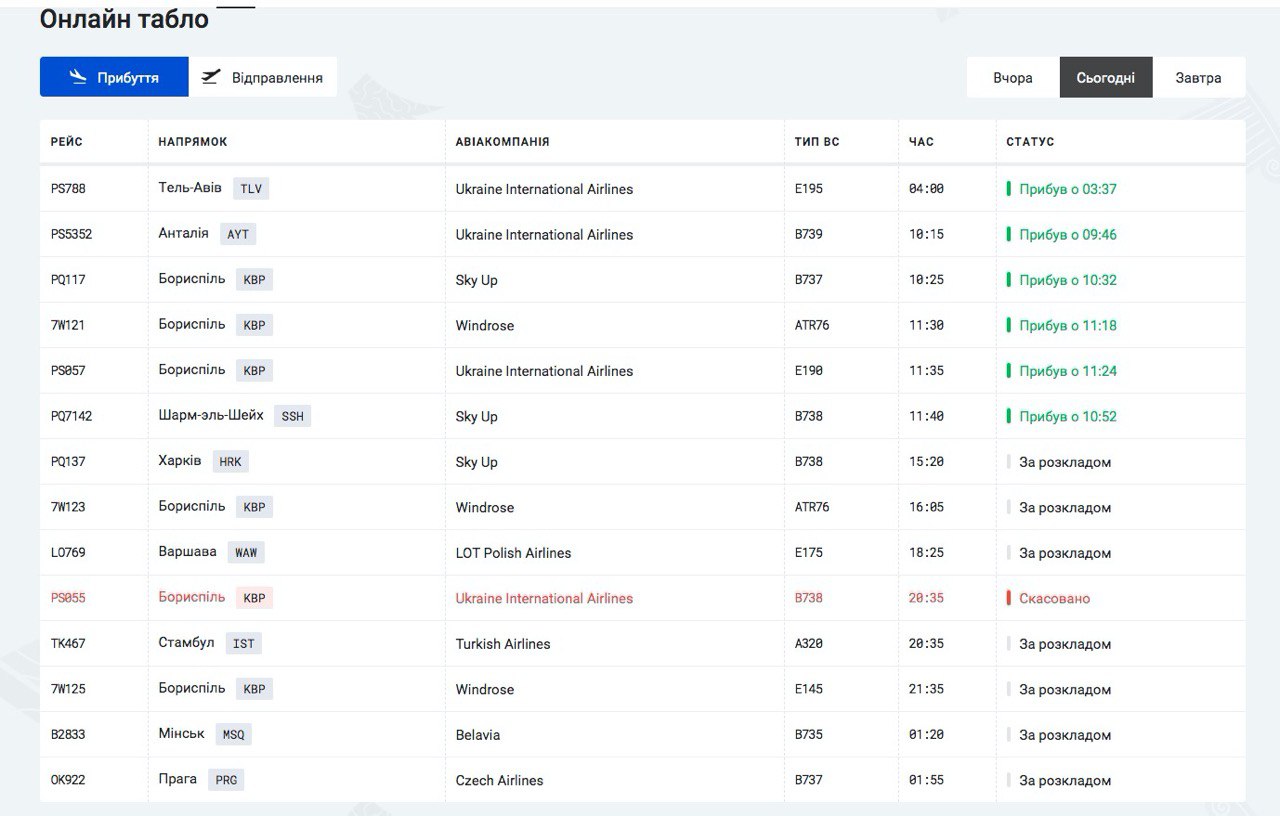Select flight number PS788
This screenshot has width=1280, height=816.
(x=70, y=189)
